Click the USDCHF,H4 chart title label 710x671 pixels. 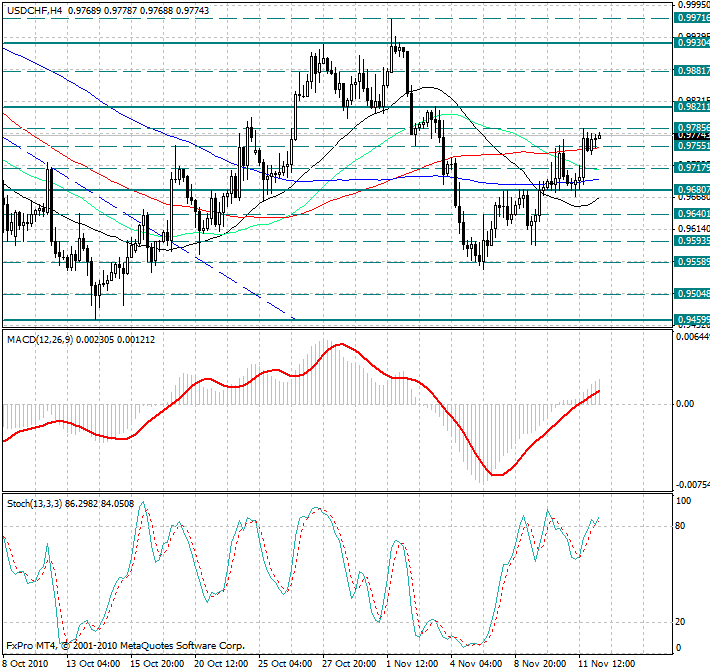(x=34, y=10)
